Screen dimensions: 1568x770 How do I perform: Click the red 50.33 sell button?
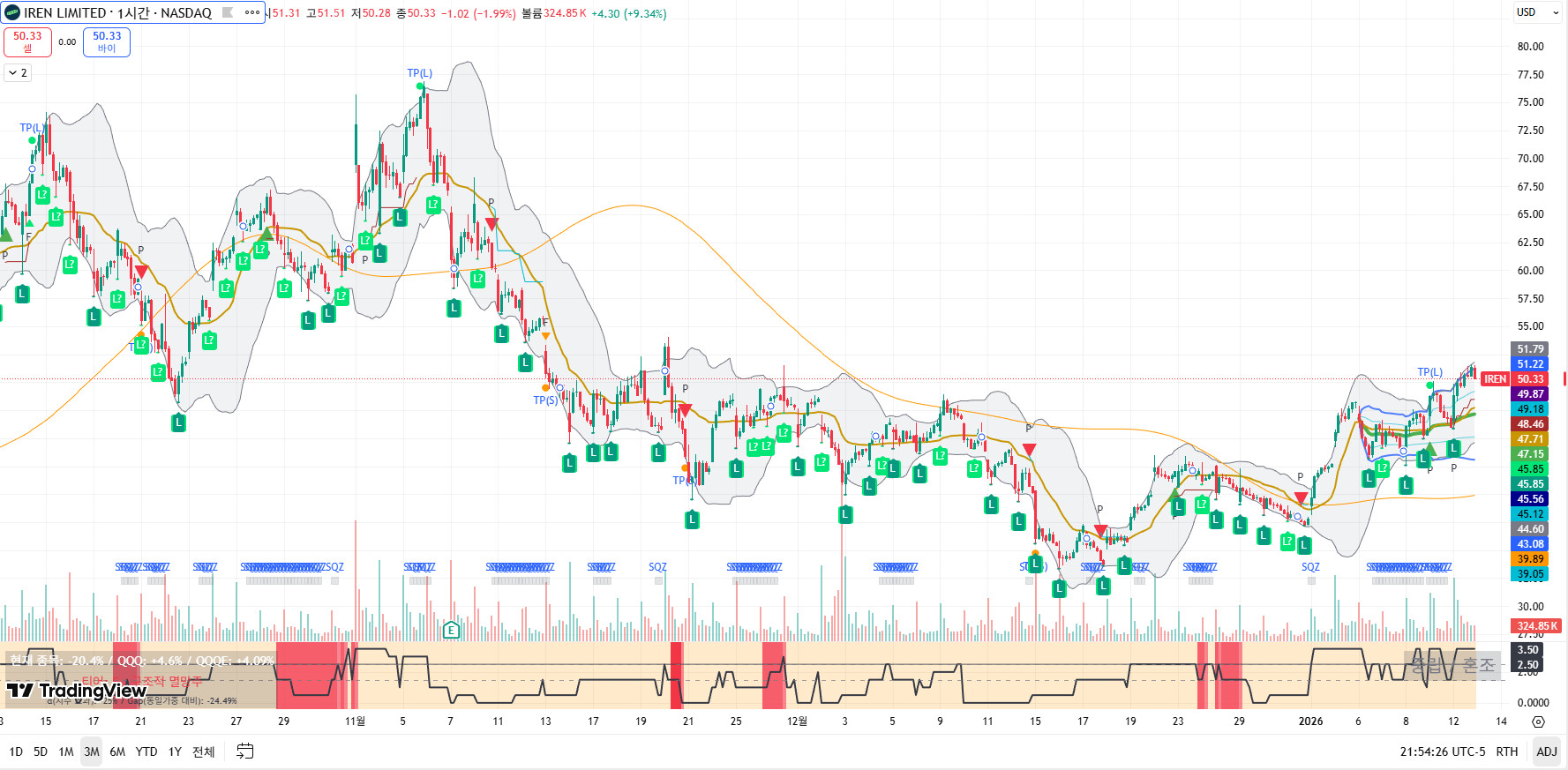tap(27, 41)
